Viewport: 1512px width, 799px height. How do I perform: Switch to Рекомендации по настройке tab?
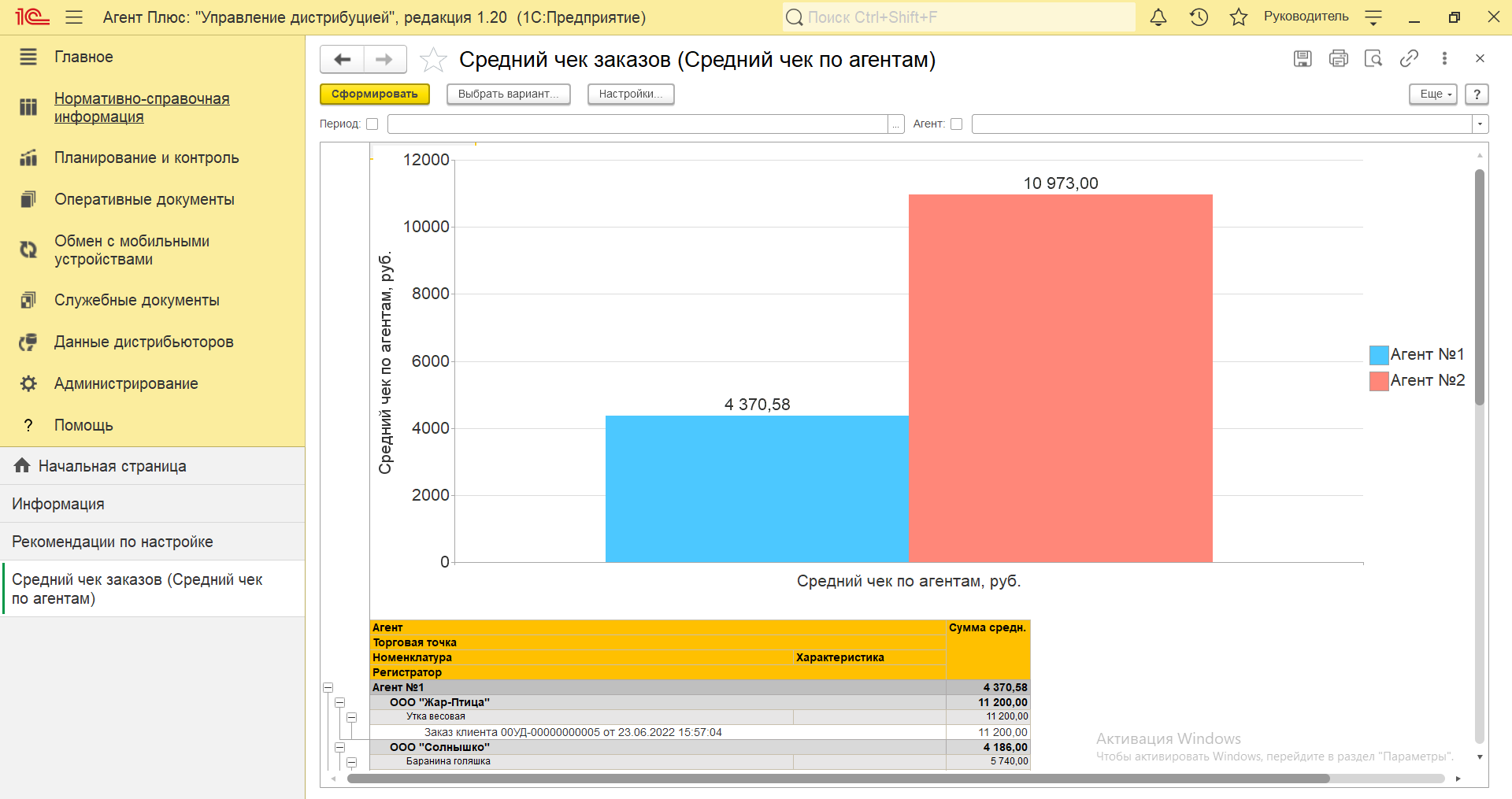(152, 542)
